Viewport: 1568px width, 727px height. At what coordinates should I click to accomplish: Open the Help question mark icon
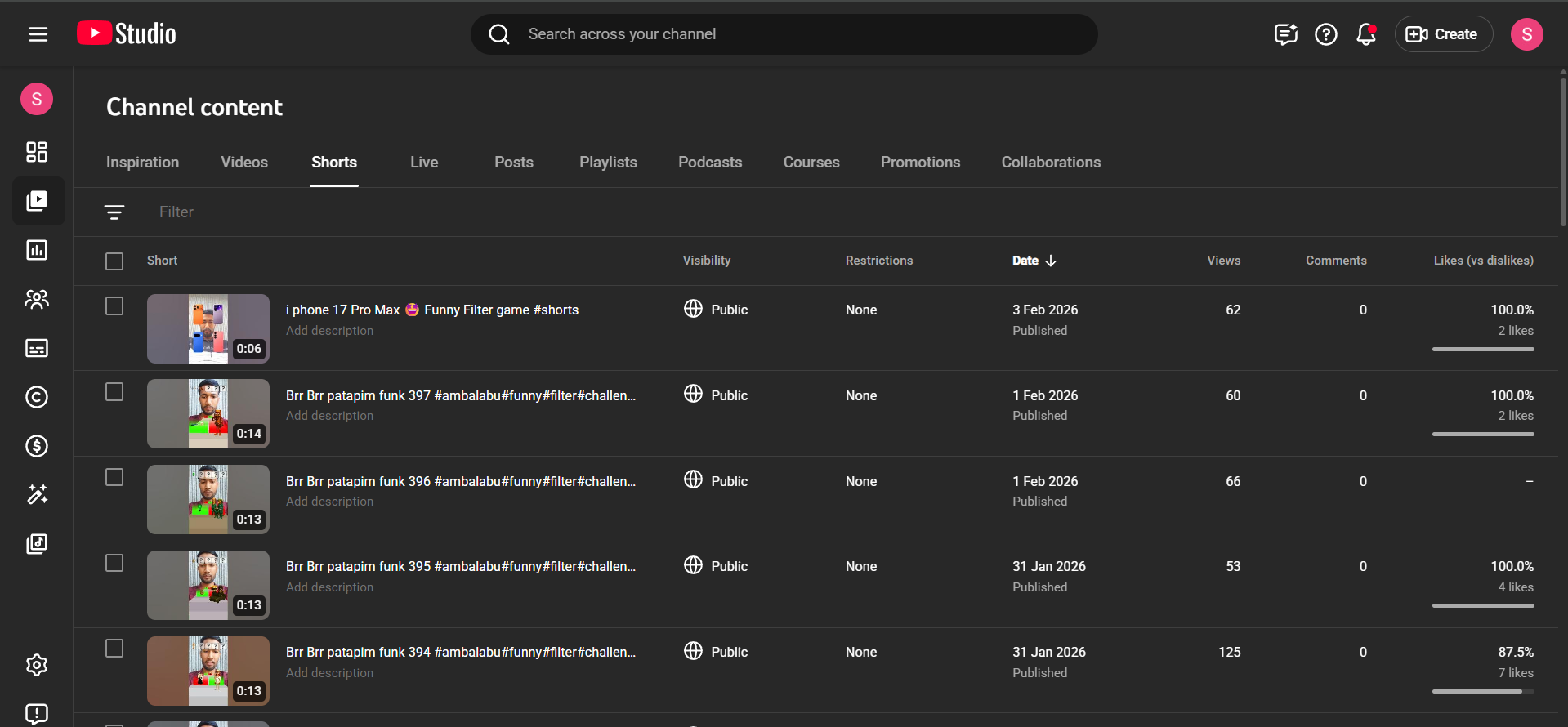[x=1325, y=34]
